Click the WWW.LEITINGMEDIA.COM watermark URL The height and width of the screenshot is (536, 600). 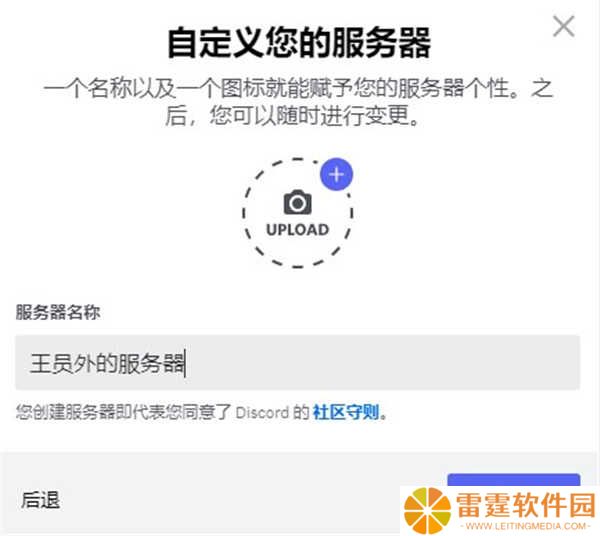(526, 526)
